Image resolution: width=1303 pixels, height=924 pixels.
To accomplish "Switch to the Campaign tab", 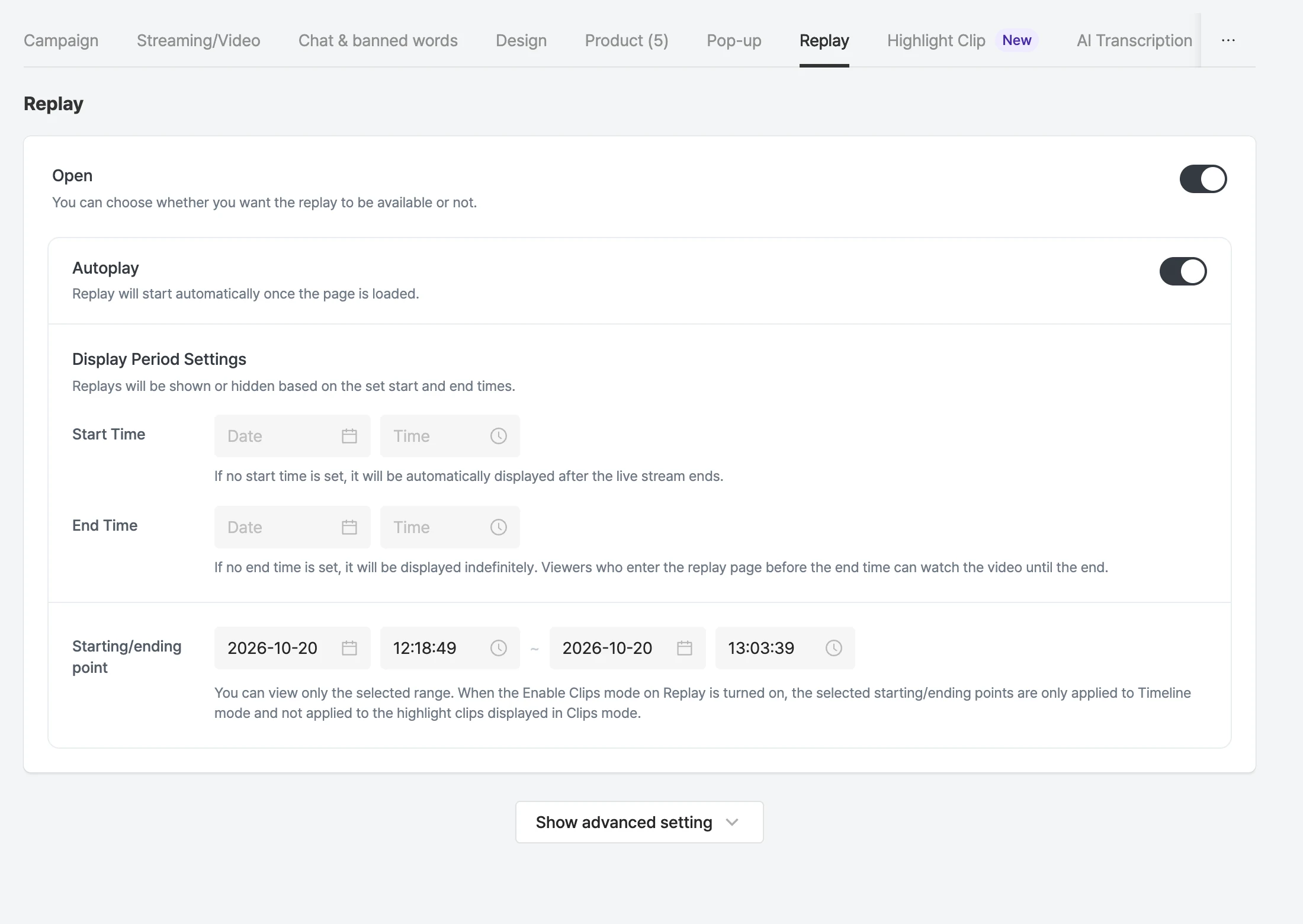I will coord(61,40).
